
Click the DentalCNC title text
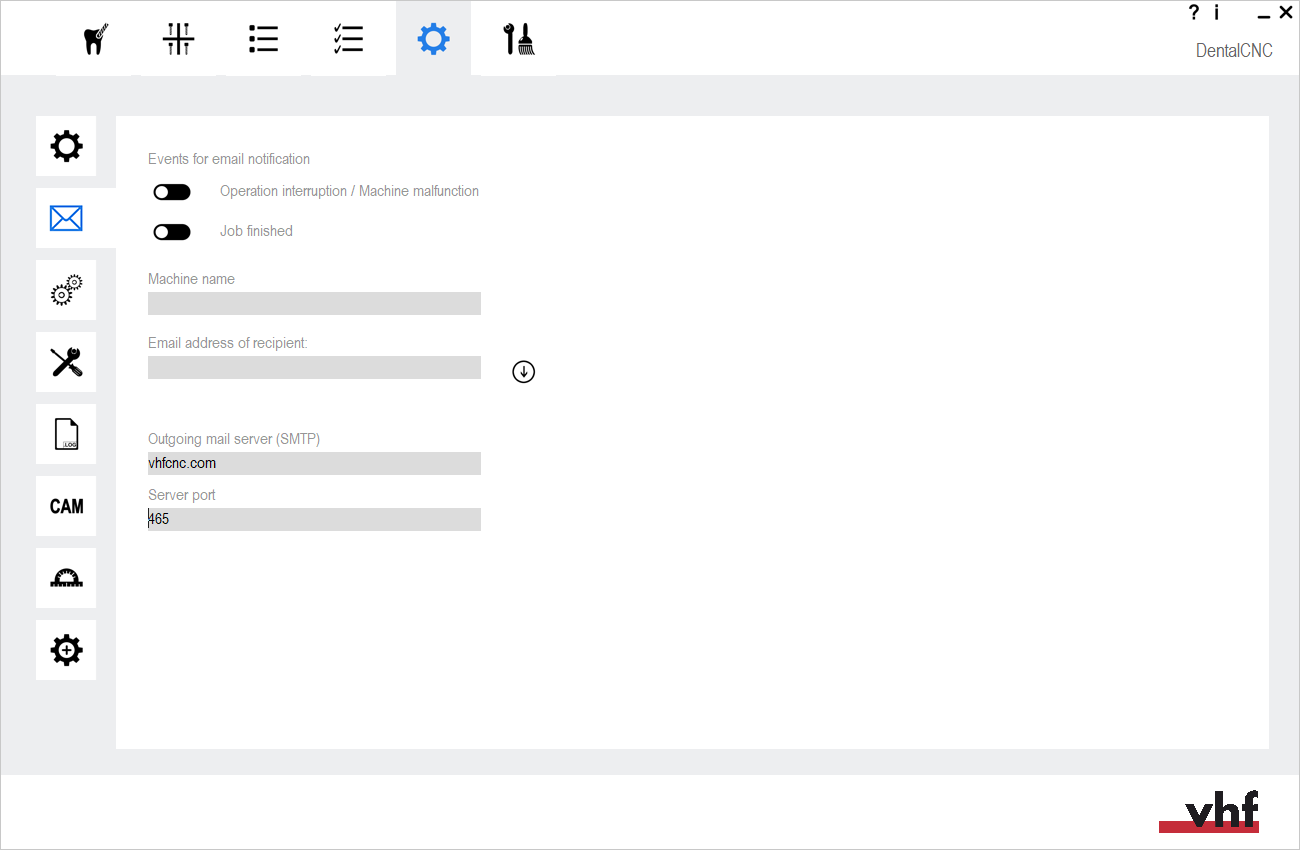coord(1234,50)
